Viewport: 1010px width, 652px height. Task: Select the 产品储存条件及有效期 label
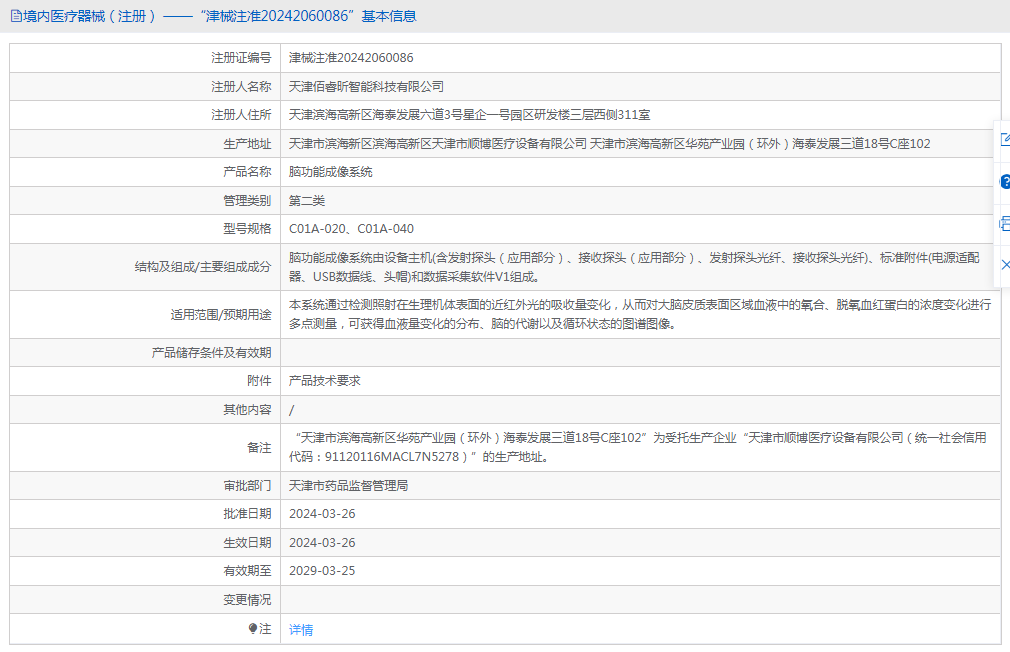coord(211,352)
